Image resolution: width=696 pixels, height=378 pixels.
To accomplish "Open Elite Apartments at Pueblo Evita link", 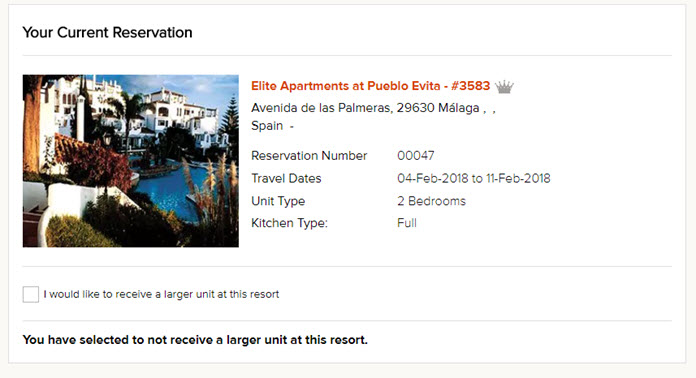I will [370, 86].
